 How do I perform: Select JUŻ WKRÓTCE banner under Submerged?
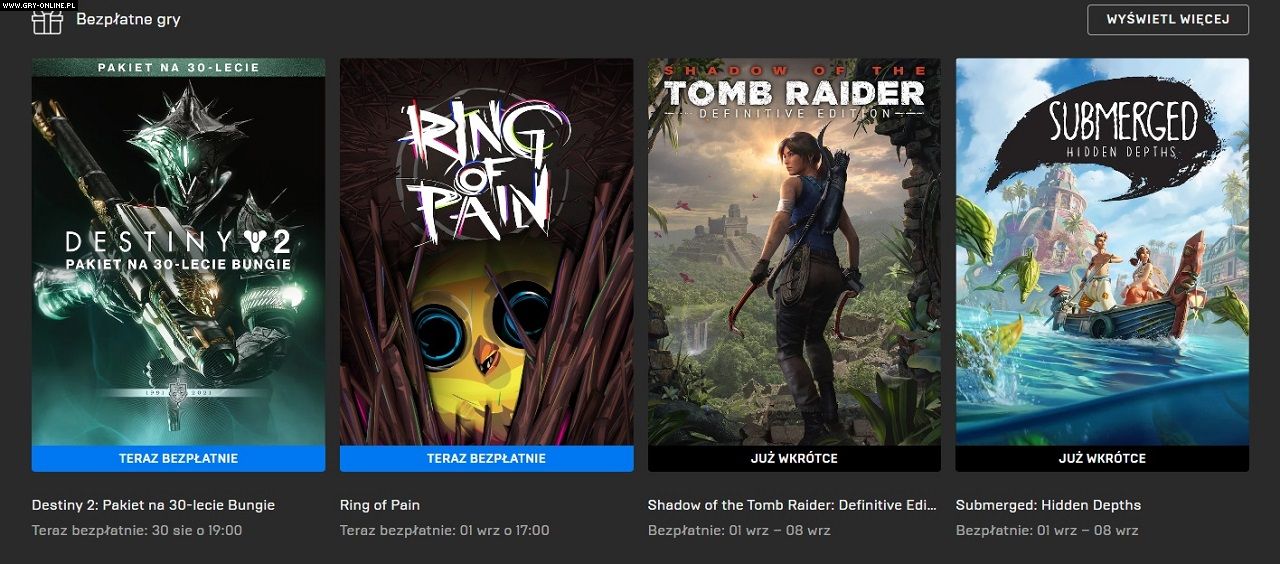1102,458
